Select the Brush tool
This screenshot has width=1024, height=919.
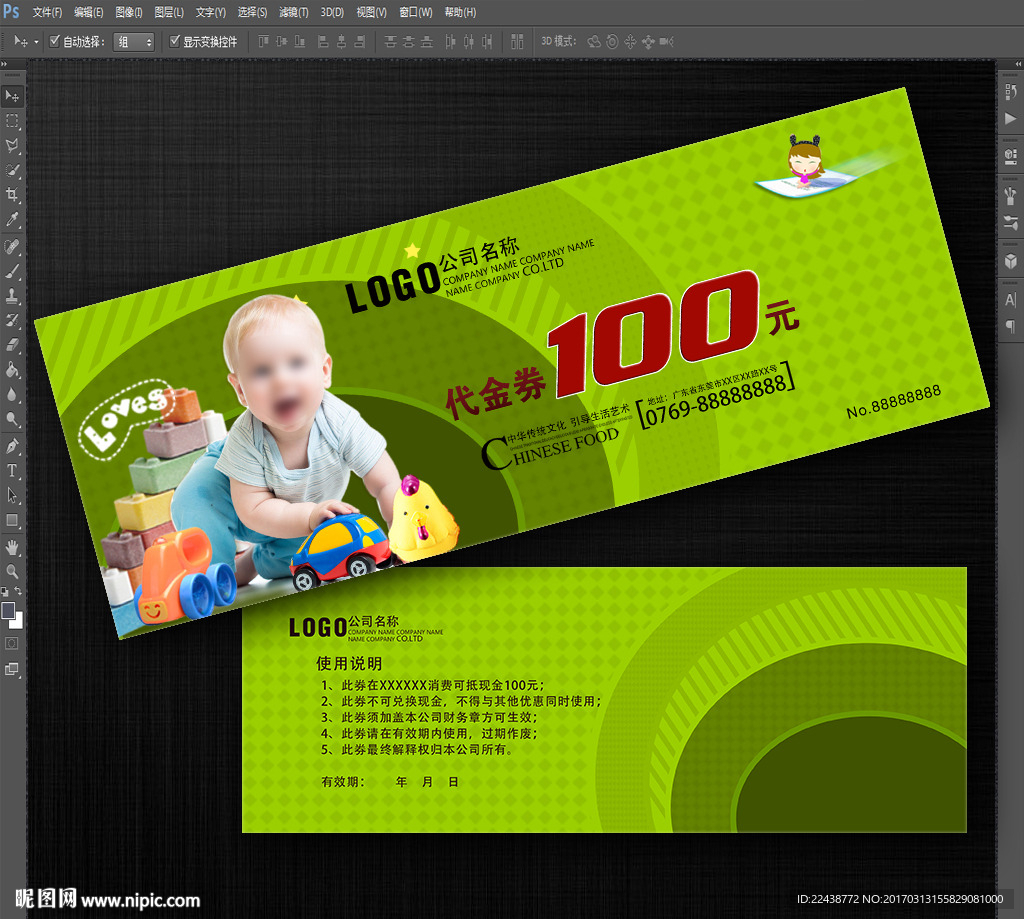click(x=12, y=271)
